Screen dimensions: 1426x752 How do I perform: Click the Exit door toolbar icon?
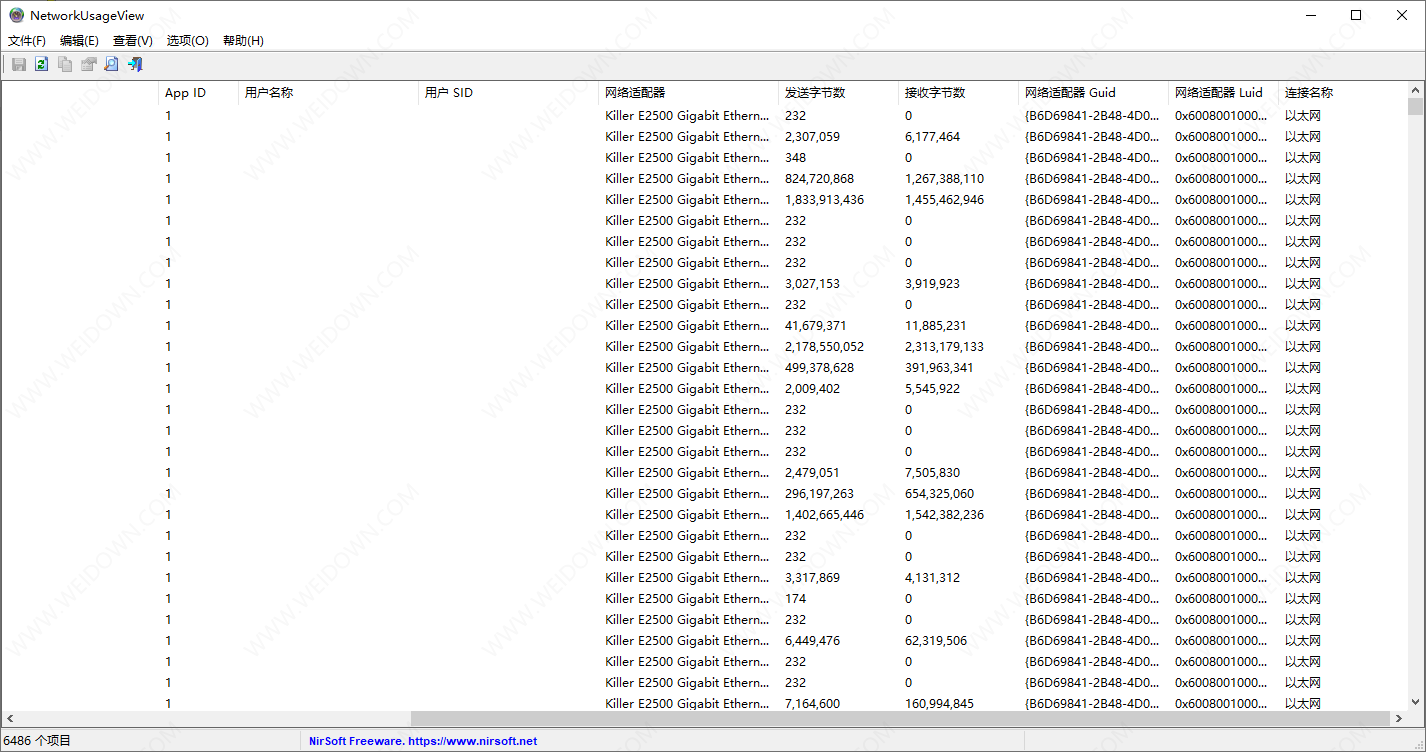click(135, 65)
